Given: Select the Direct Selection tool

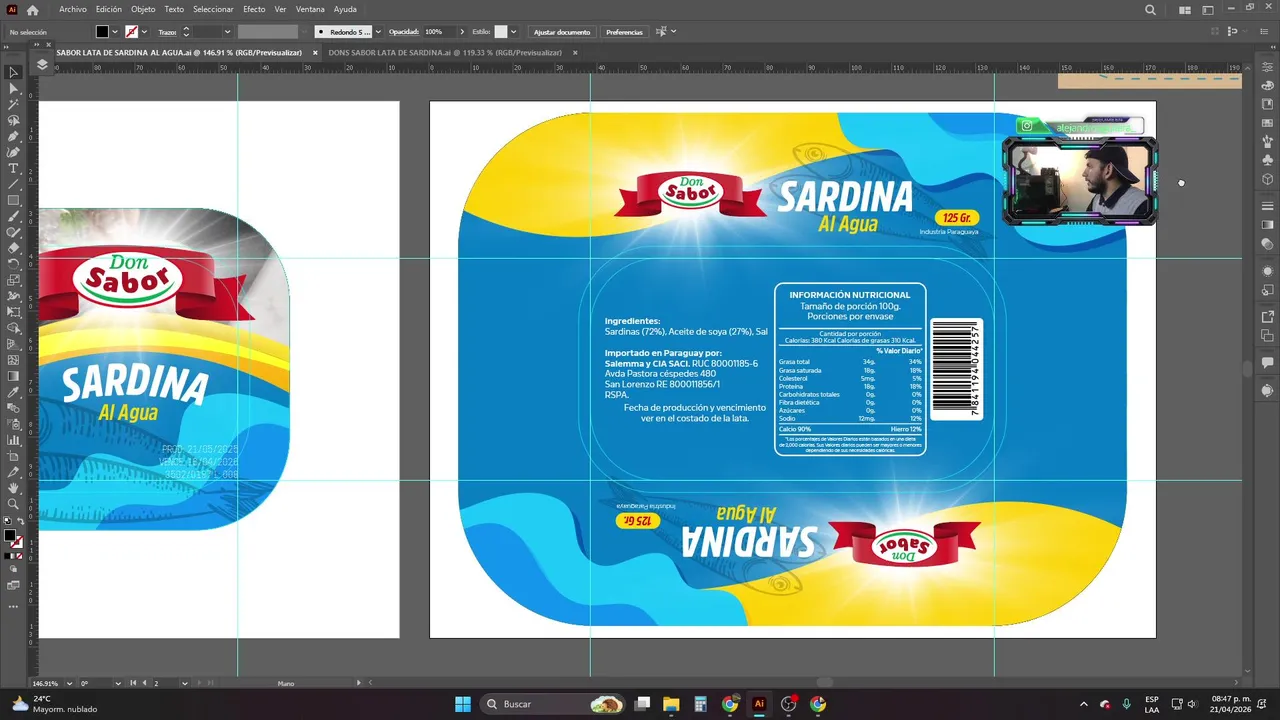Looking at the screenshot, I should [13, 88].
